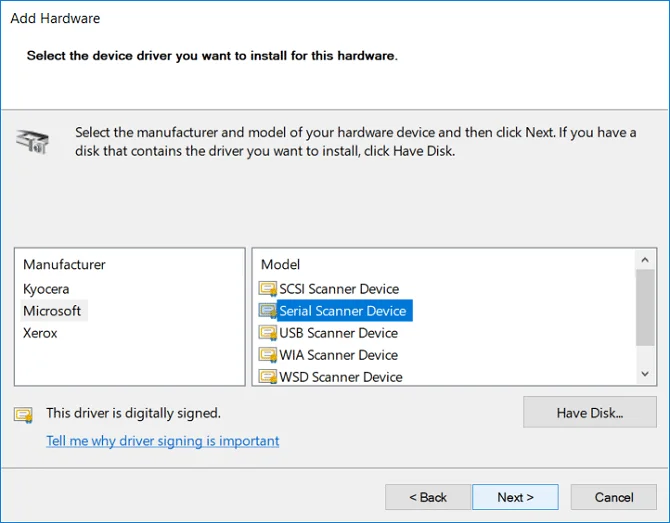Click the Serial Scanner Device driver icon
The height and width of the screenshot is (523, 670).
click(x=268, y=311)
